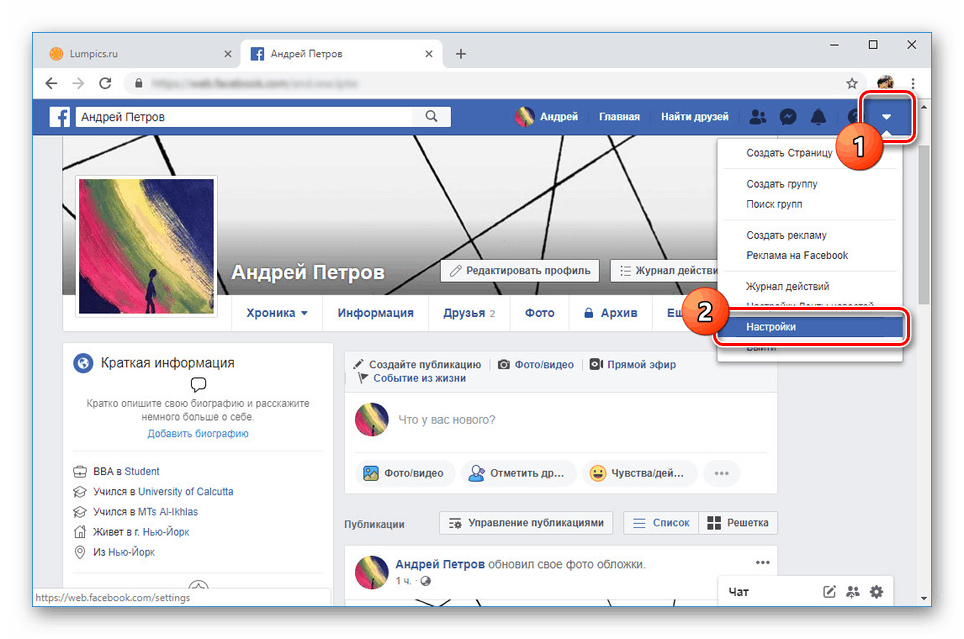Go back with browser back arrow
This screenshot has height=639, width=964.
click(52, 83)
